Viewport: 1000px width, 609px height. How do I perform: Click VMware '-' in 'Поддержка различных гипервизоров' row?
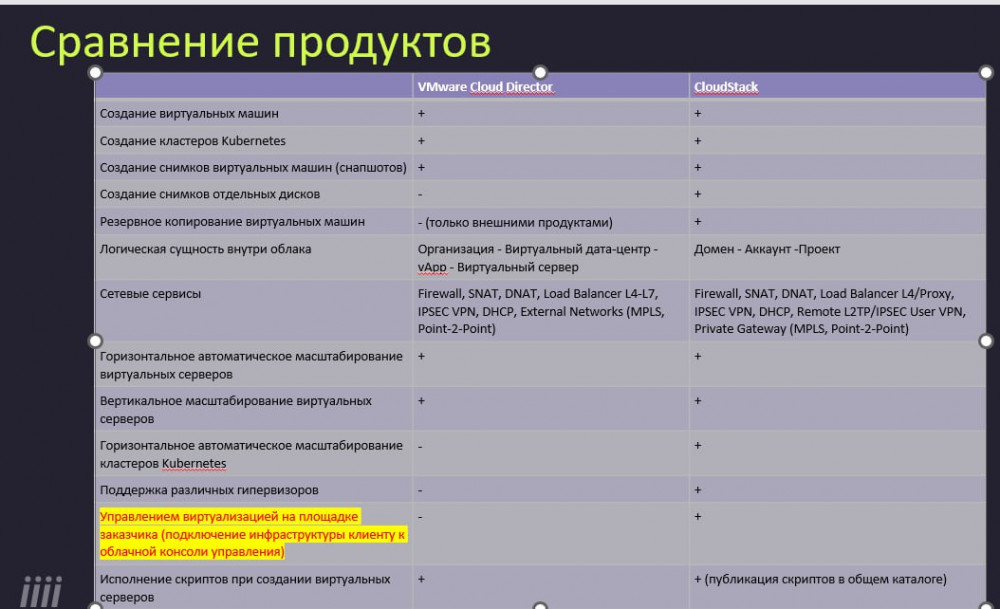pos(420,491)
